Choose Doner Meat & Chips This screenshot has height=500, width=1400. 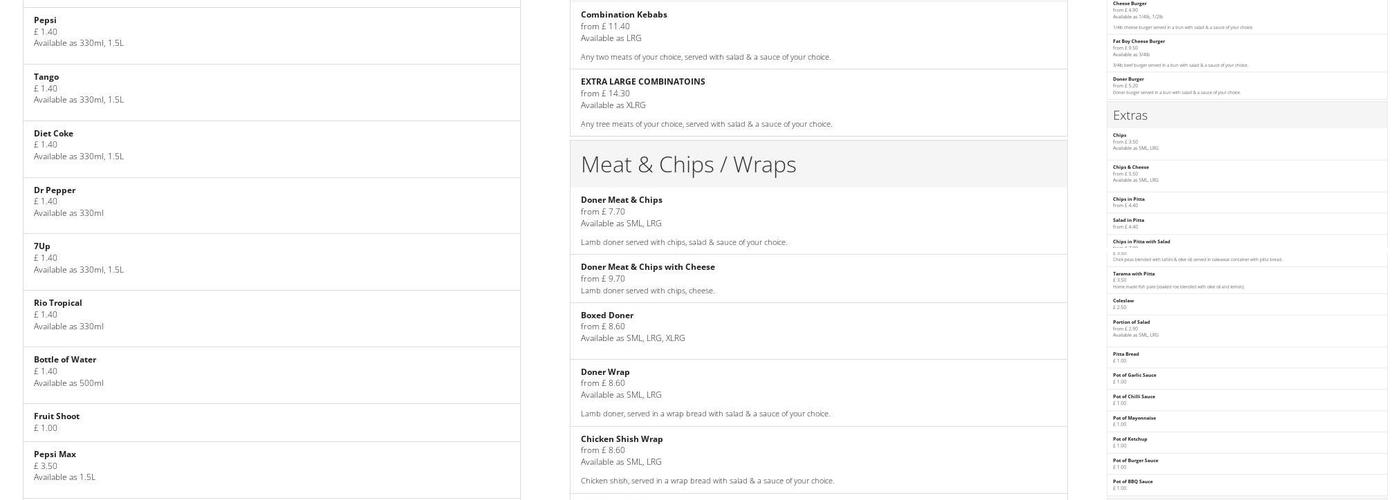[621, 200]
